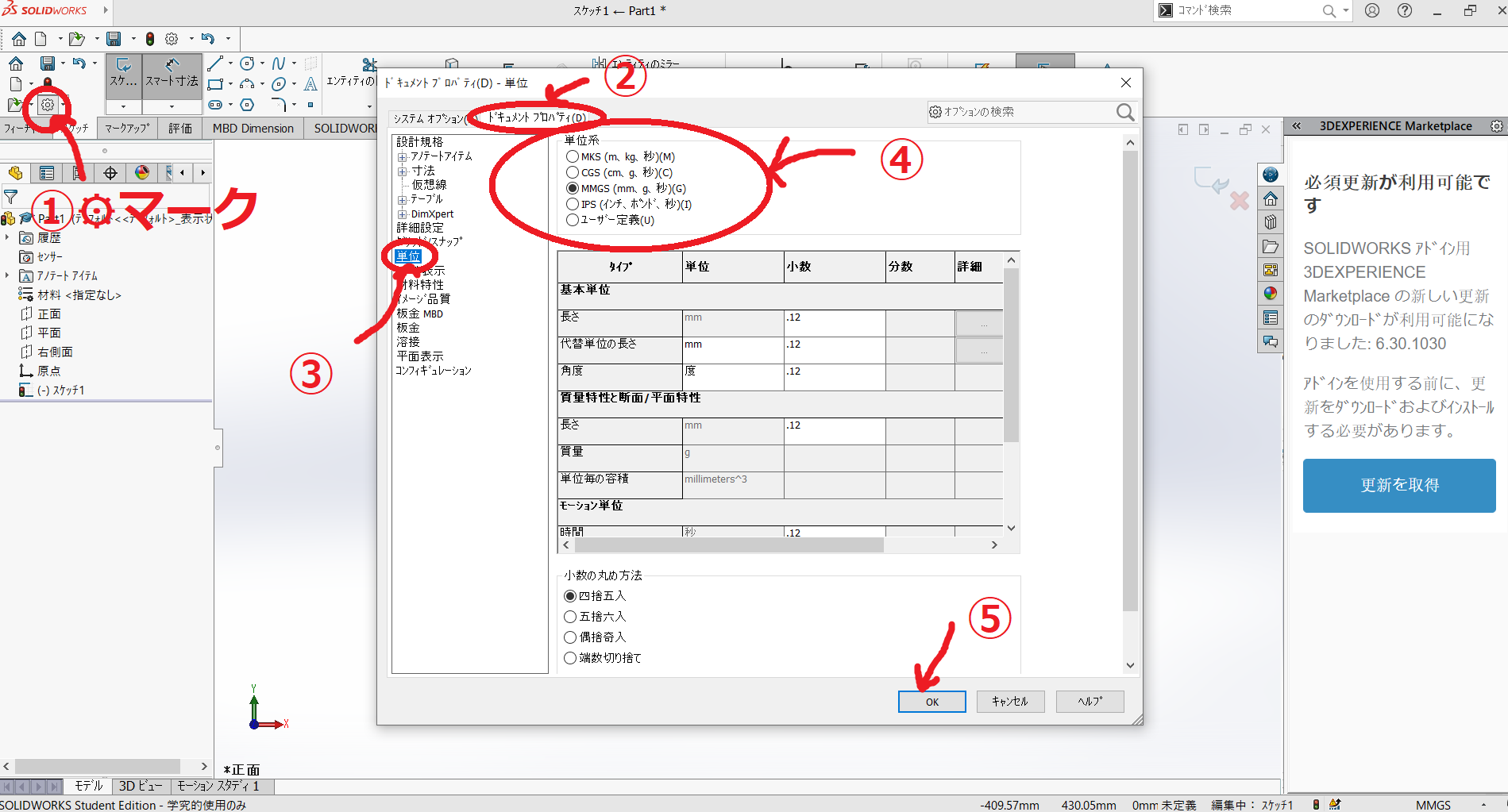Expand テーブル node in options tree
The height and width of the screenshot is (812, 1508).
point(402,200)
